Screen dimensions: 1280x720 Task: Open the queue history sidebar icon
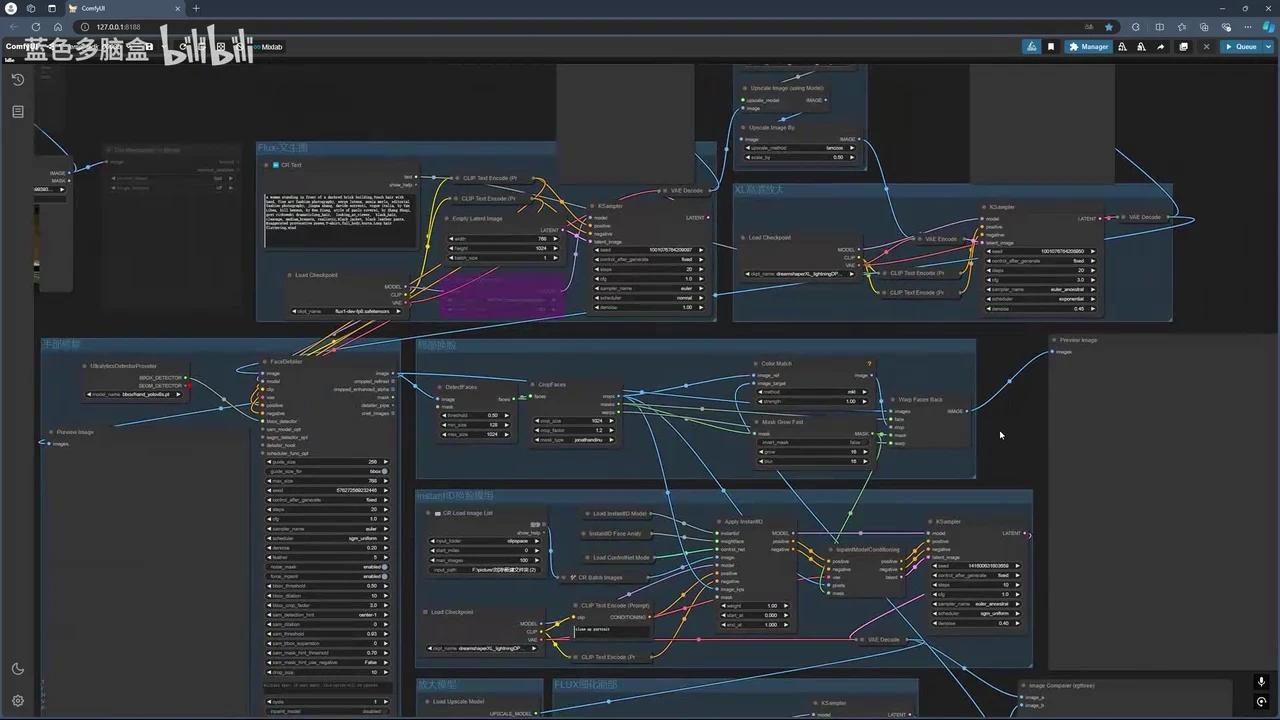coord(17,80)
